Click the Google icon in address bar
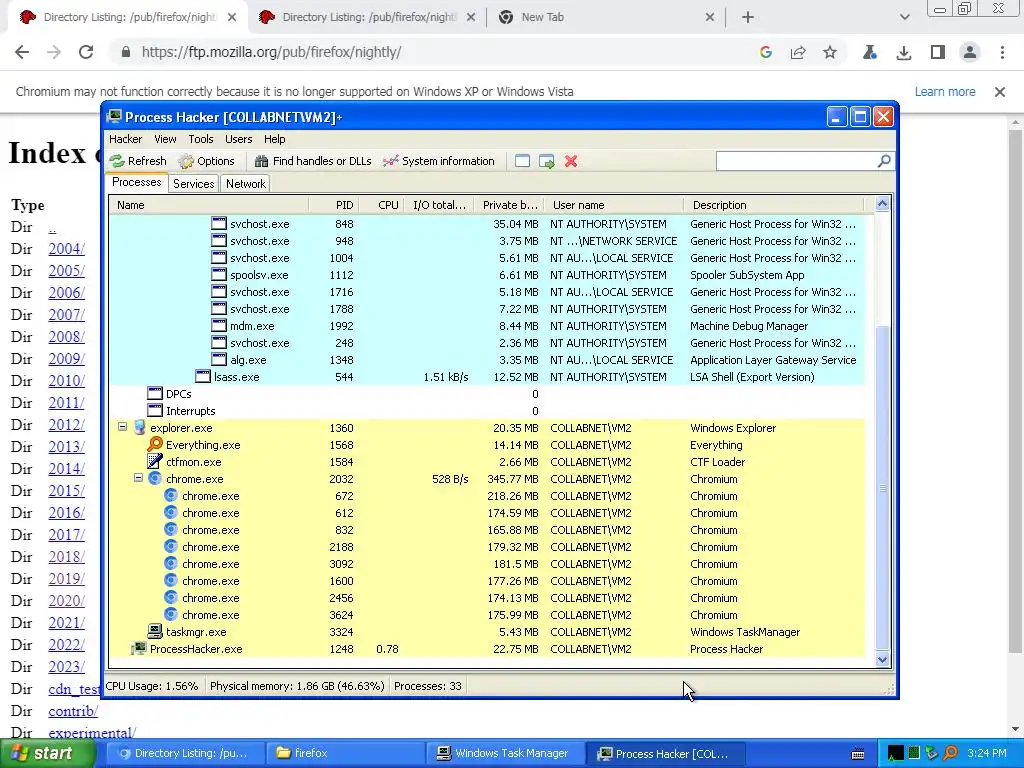Viewport: 1024px width, 768px height. pyautogui.click(x=766, y=52)
